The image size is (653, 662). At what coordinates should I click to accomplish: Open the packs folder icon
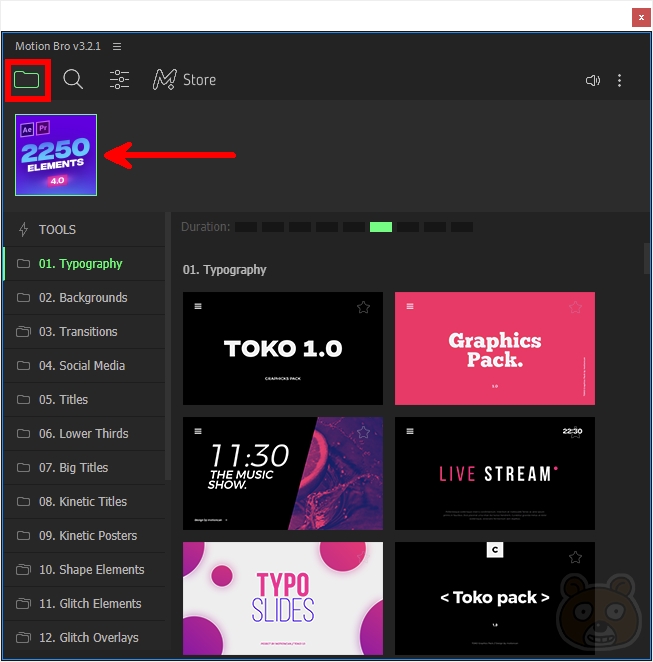click(27, 79)
